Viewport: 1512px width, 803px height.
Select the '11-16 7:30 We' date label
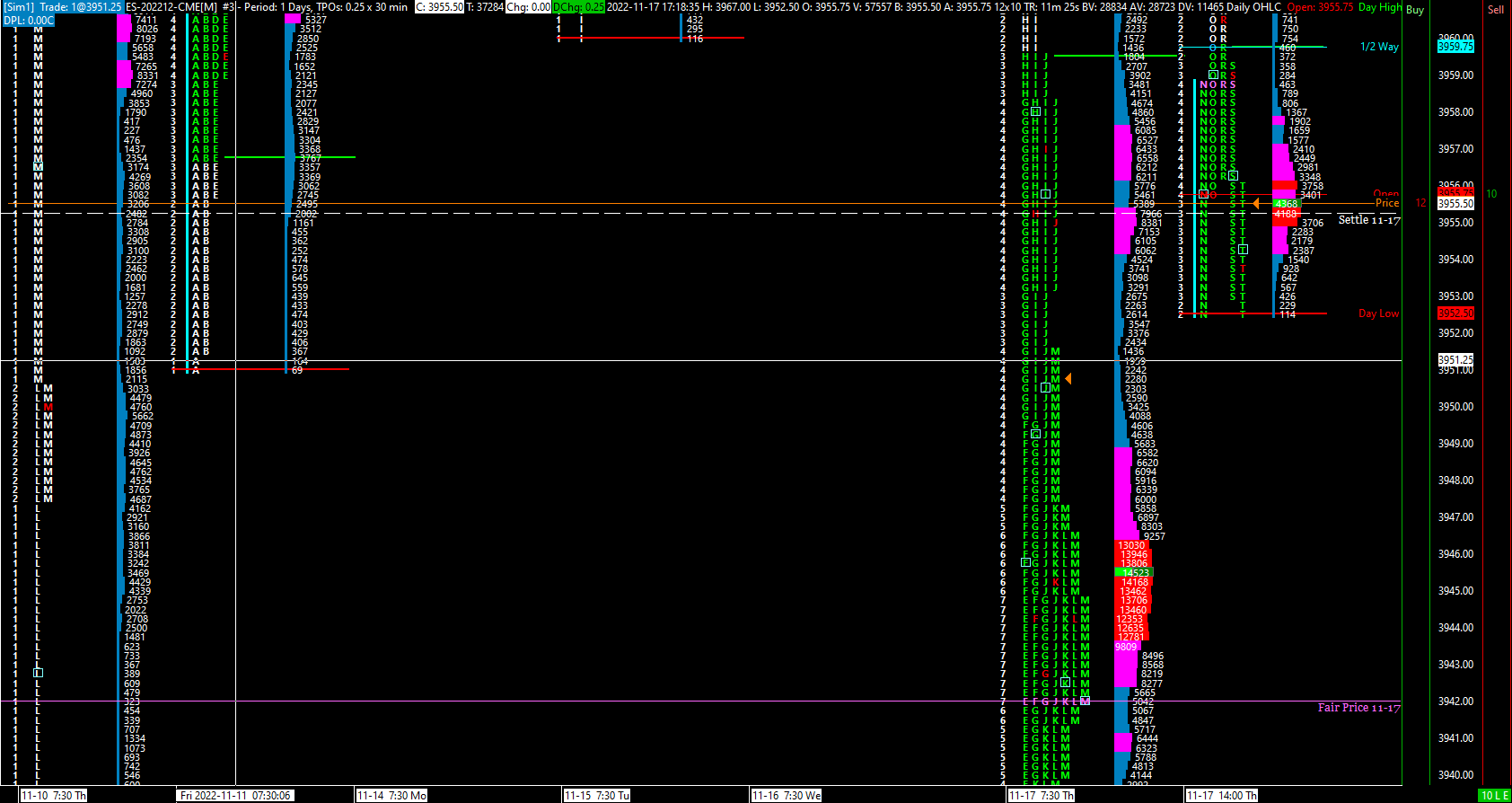(x=787, y=796)
